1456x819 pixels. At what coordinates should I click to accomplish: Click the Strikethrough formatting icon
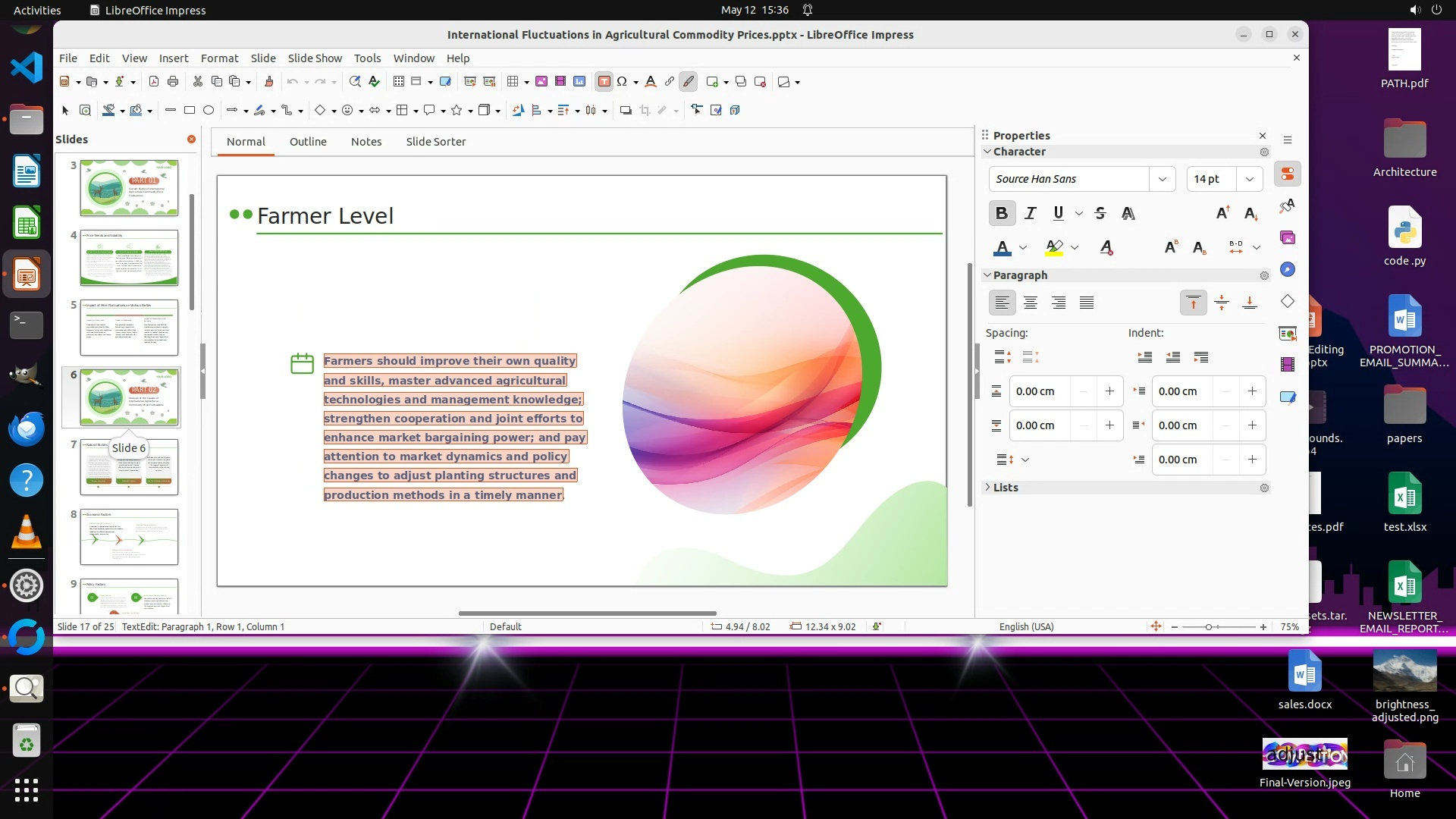[x=1100, y=213]
